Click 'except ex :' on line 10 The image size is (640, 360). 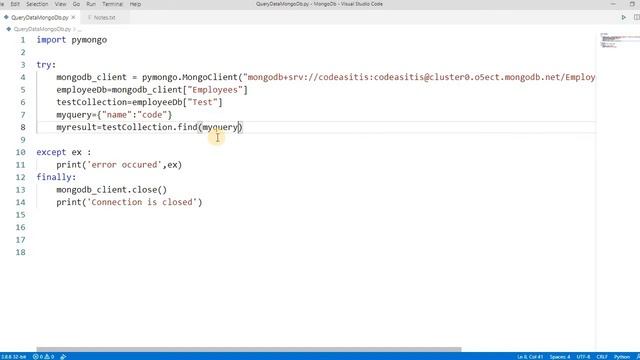(64, 152)
